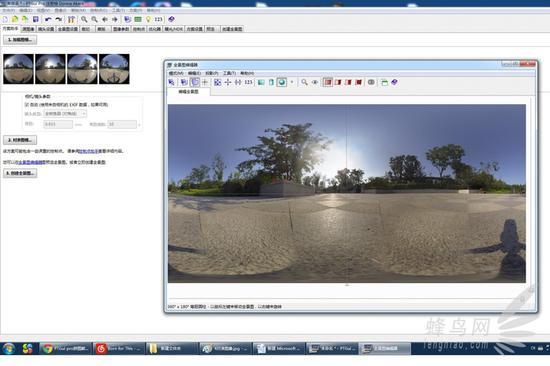Open 工具 Tools menu in panorama editor

[229, 73]
